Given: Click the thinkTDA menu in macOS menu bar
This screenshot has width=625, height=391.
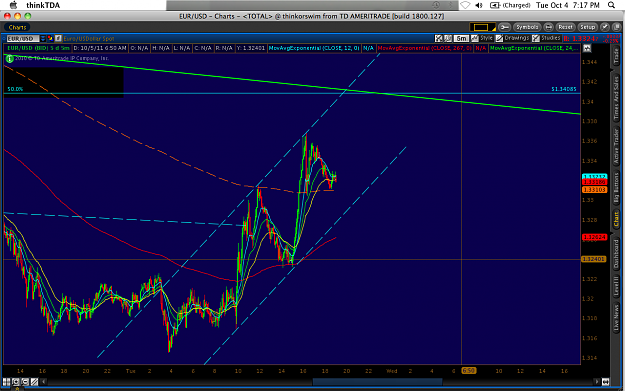Looking at the screenshot, I should 43,5.
